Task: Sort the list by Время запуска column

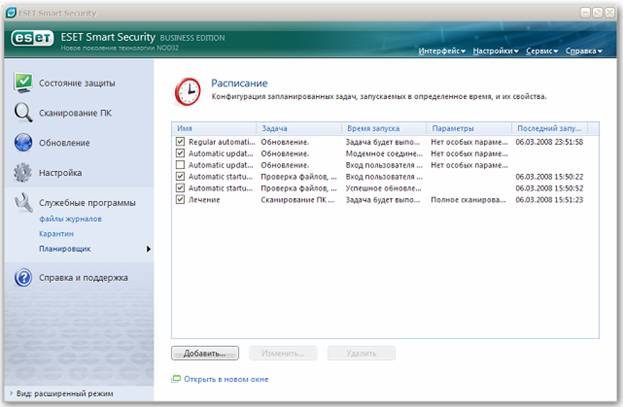Action: (384, 129)
